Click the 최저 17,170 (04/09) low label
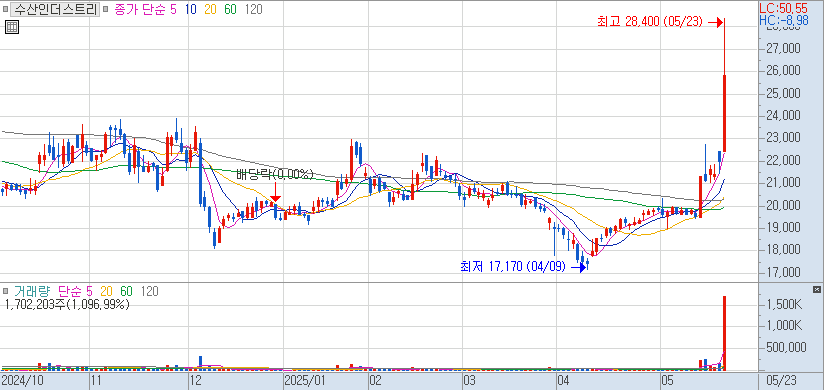Screen dimensions: 824x390 point(512,267)
